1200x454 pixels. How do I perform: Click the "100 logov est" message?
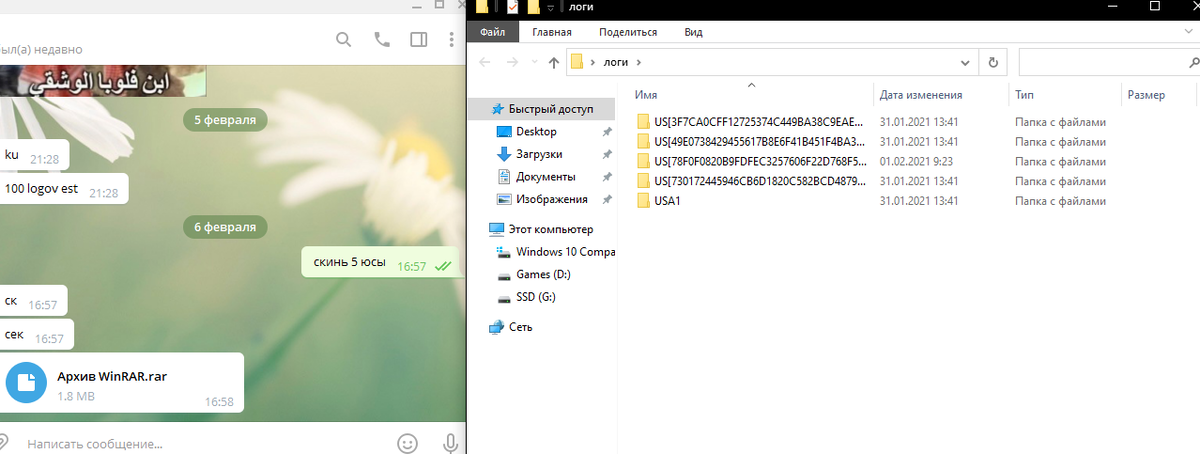coord(62,190)
